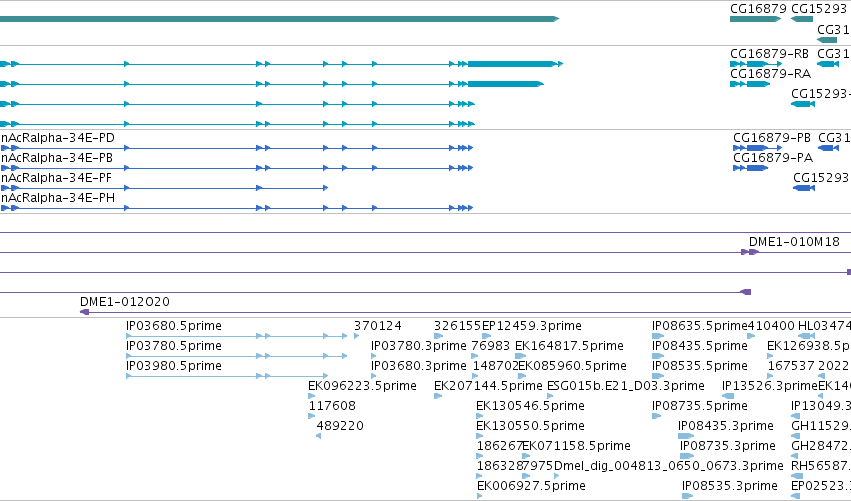Select the IP03780.5prime EST
Screen dimensions: 851x501
[237, 356]
